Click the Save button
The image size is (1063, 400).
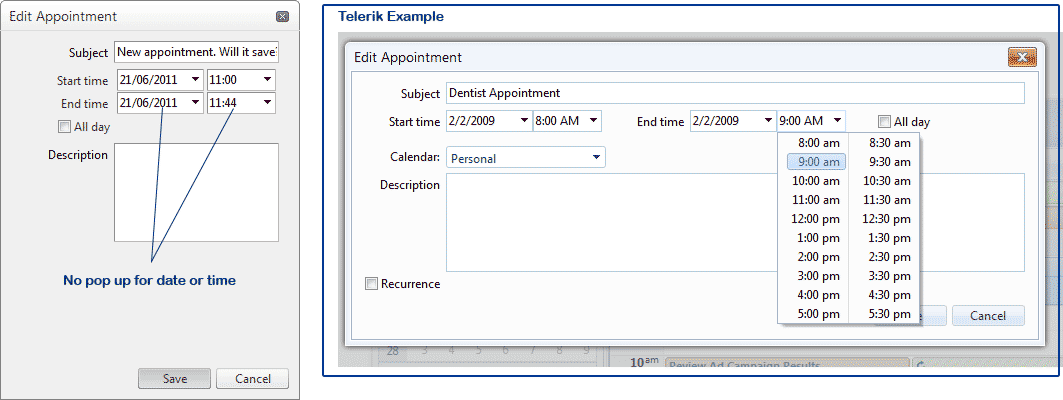tap(175, 379)
